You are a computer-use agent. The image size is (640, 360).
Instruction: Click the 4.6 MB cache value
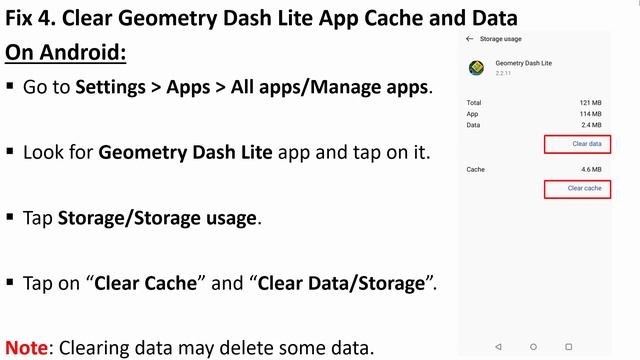coord(591,169)
